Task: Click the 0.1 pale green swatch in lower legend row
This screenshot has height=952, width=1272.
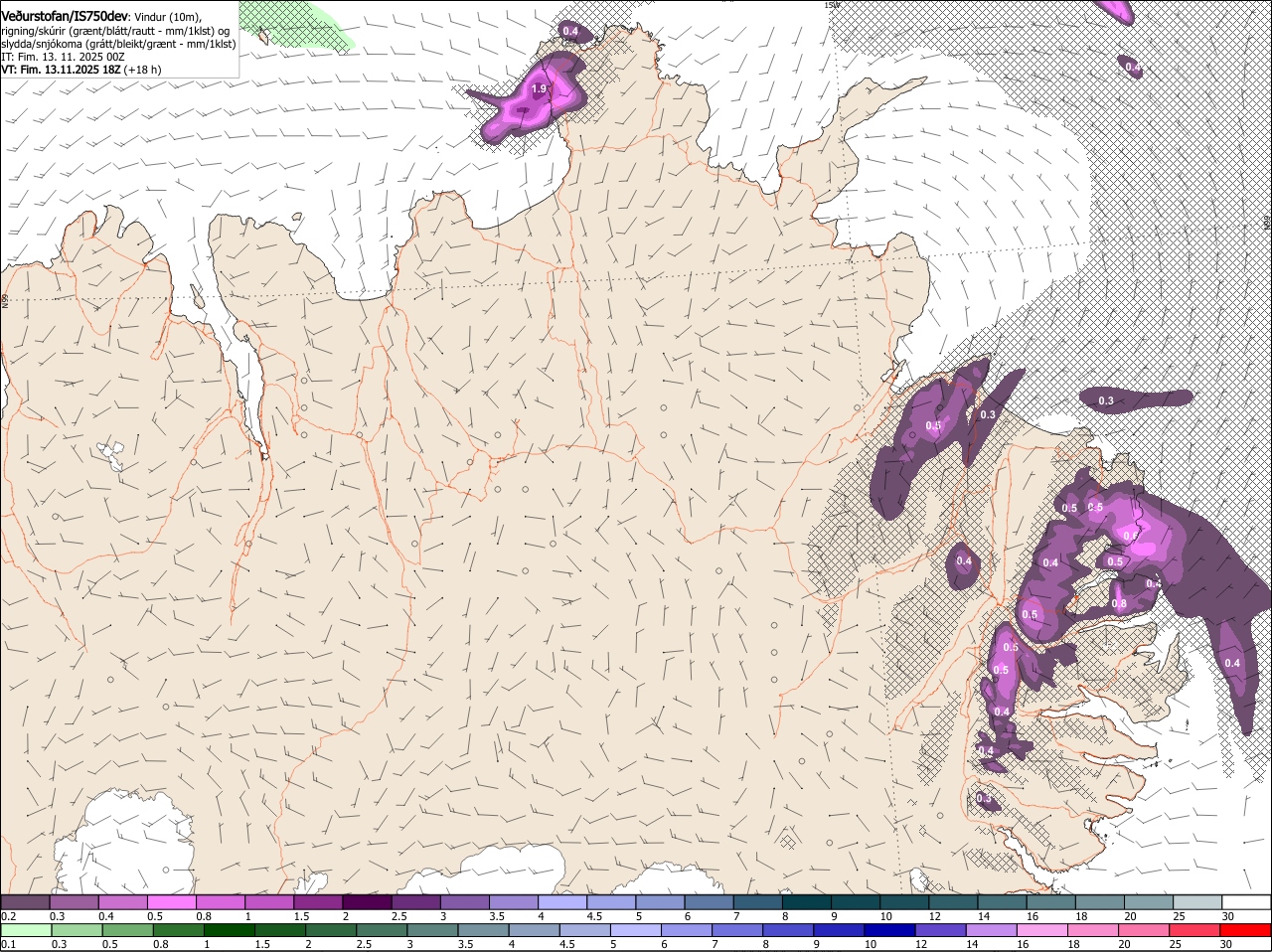Action: point(26,930)
